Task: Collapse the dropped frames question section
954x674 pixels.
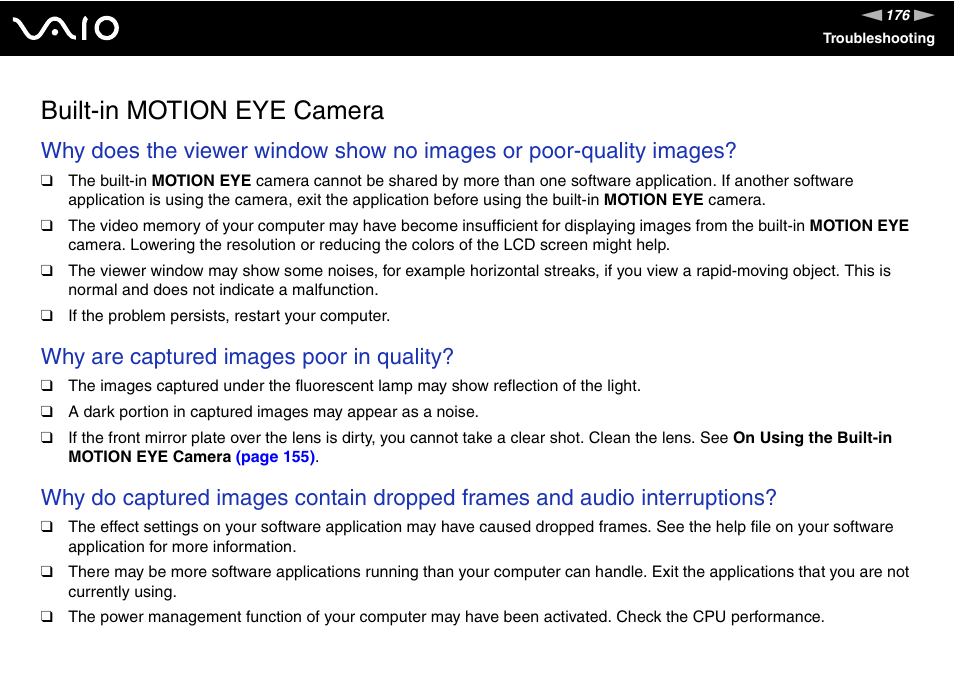Action: point(407,498)
